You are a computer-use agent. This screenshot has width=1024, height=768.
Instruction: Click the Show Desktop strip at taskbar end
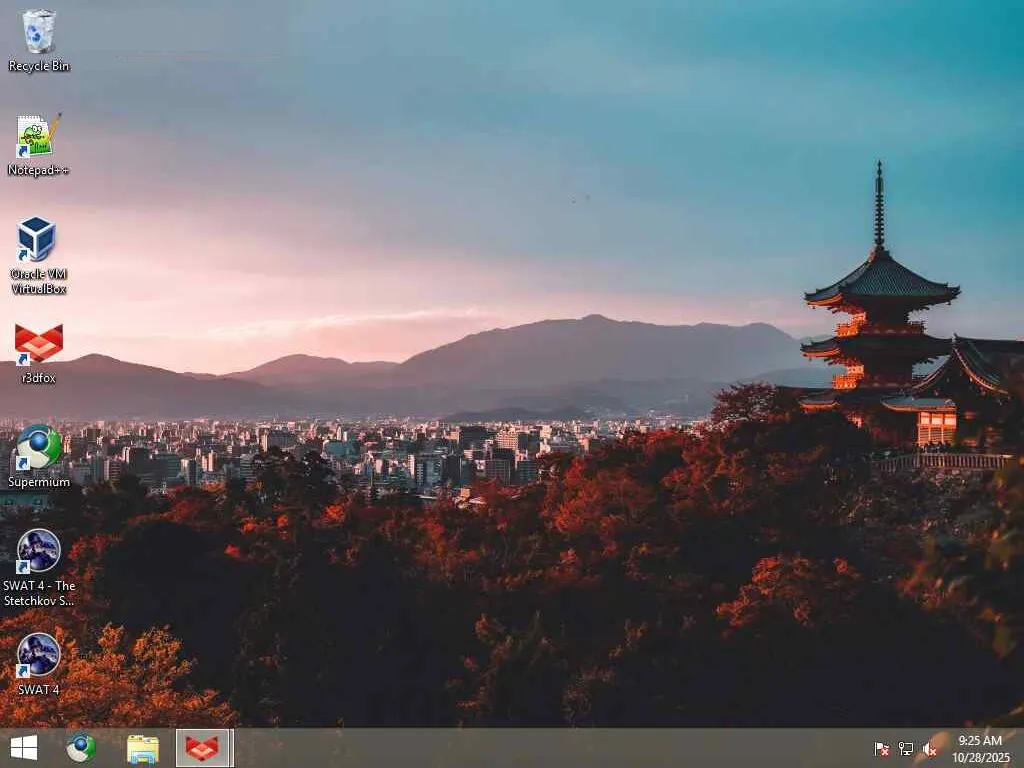tap(1021, 748)
